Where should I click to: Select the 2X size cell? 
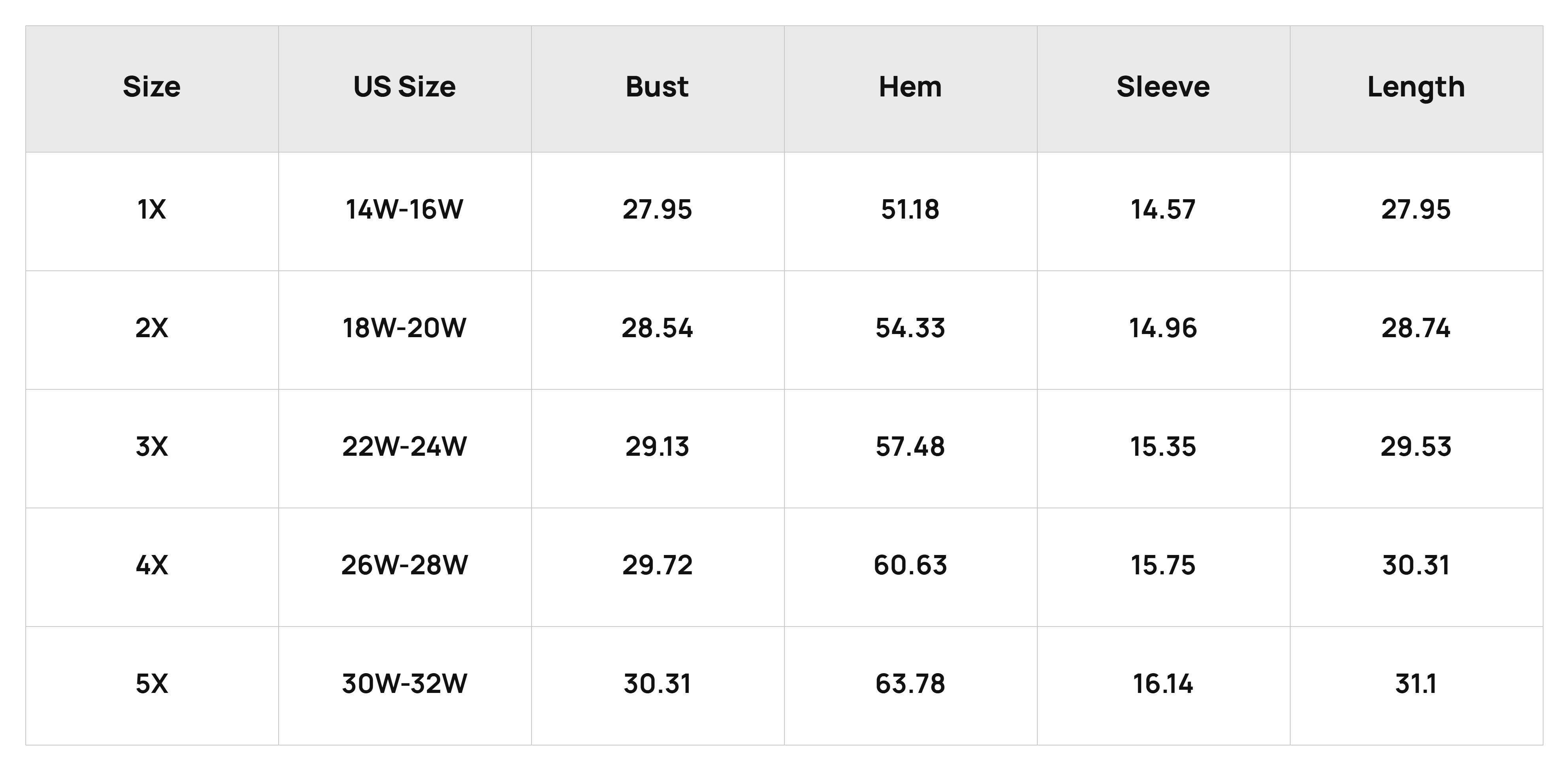152,329
